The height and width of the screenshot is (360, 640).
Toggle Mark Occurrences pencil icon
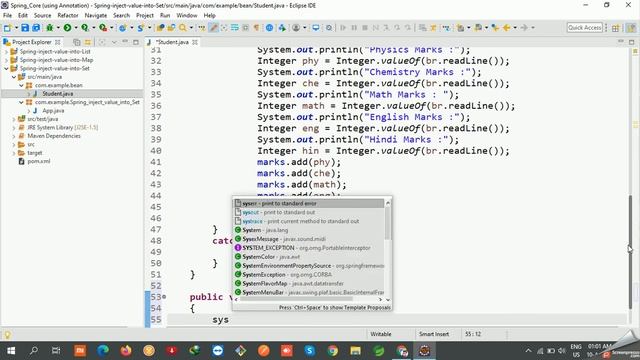tap(213, 28)
